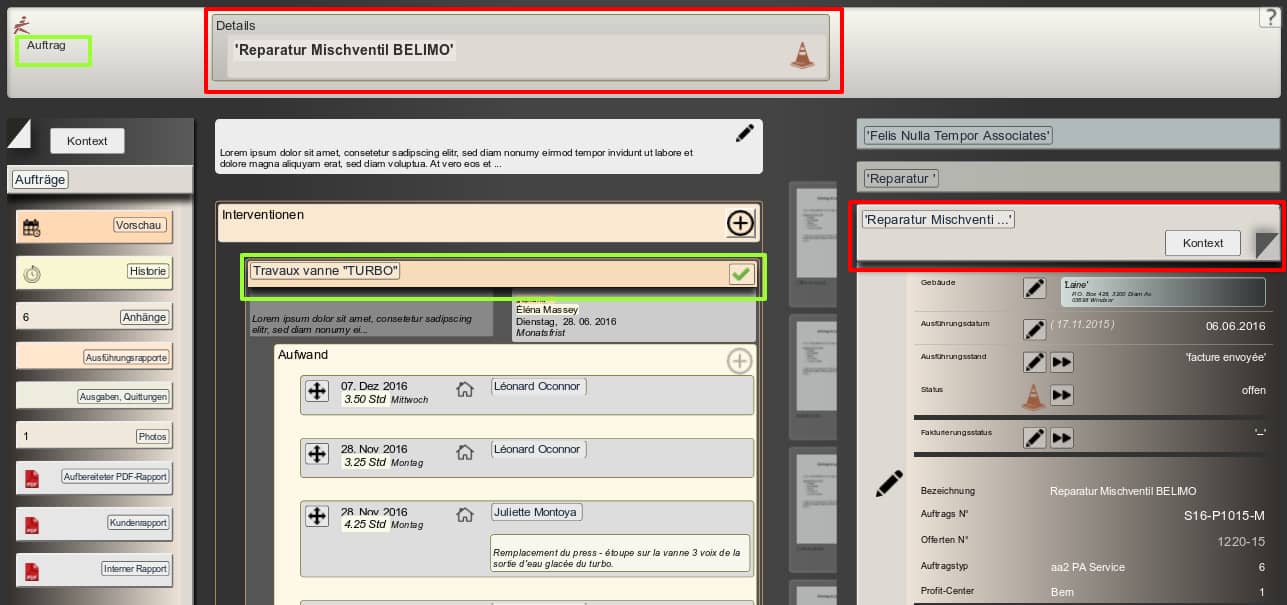Open the Historie section in the sidebar
Screen dimensions: 1287x605
coord(94,272)
